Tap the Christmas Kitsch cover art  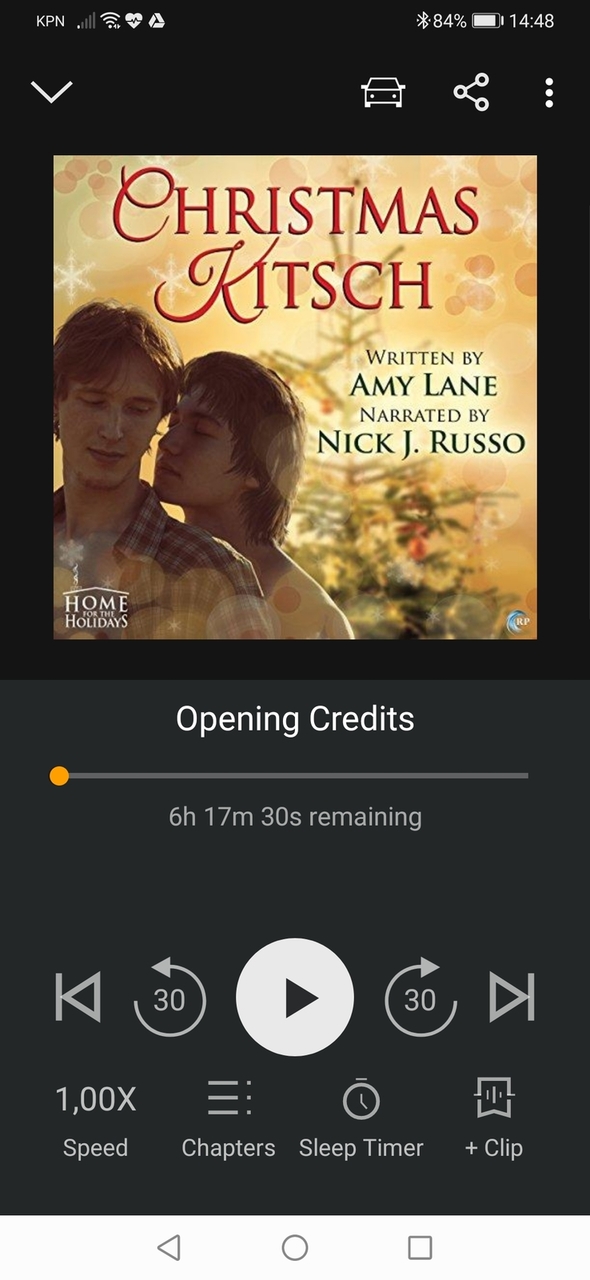(295, 397)
